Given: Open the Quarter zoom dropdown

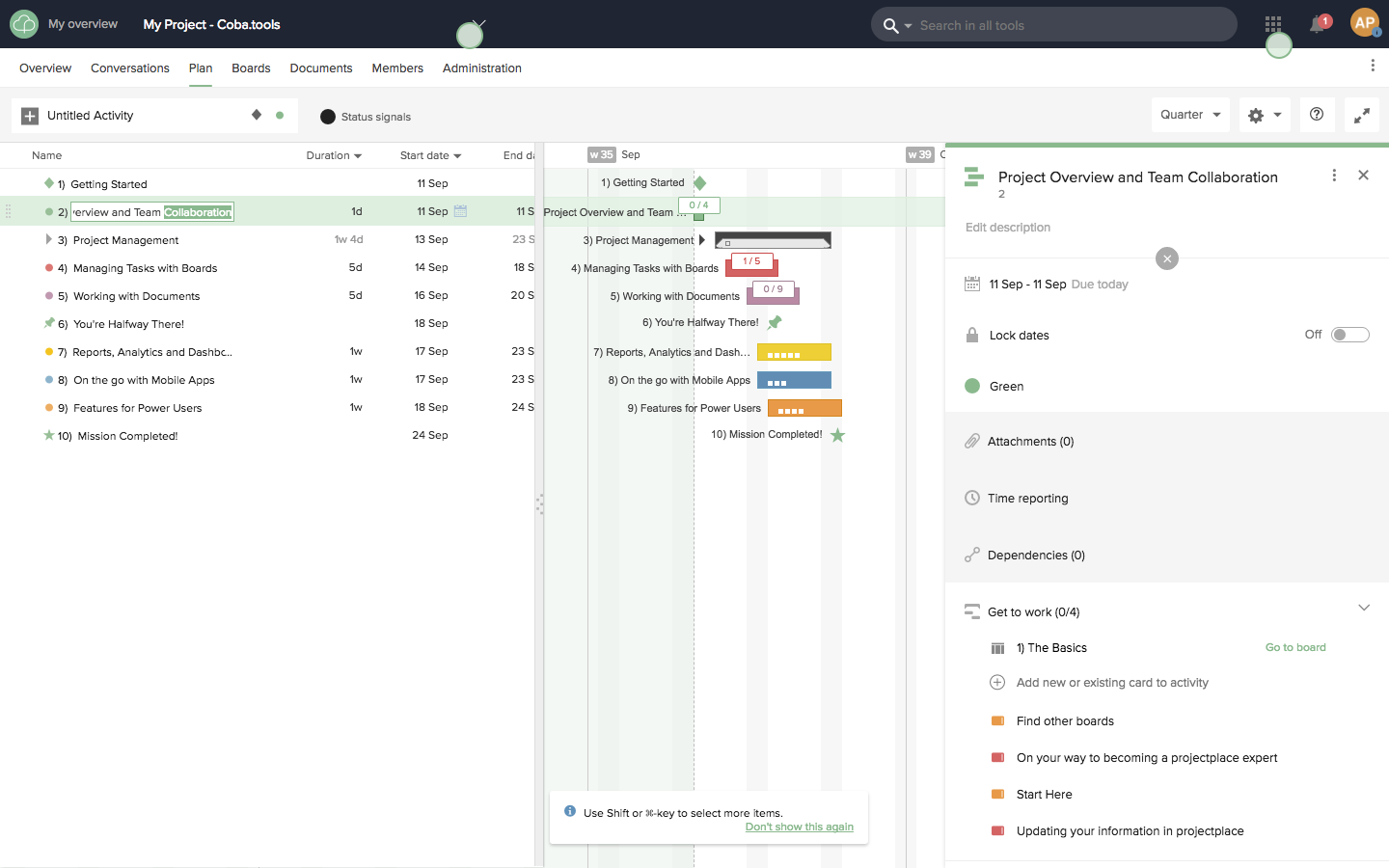Looking at the screenshot, I should [1190, 115].
